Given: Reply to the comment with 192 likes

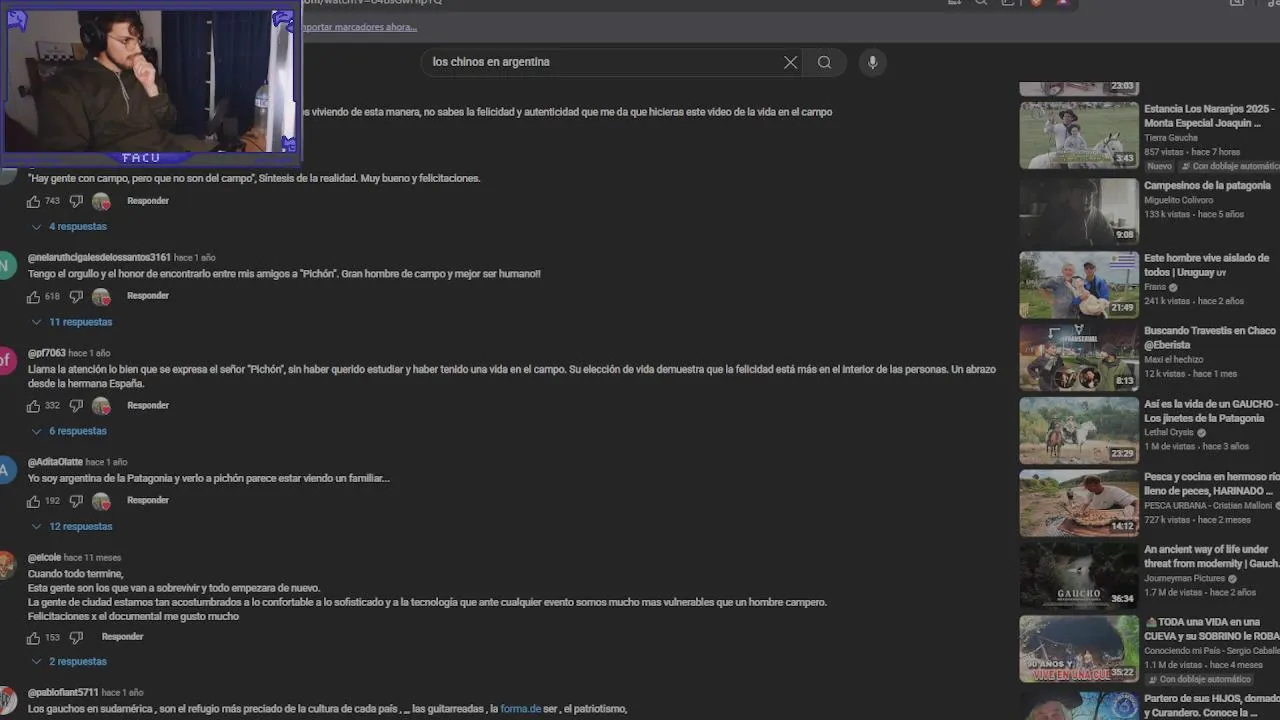Looking at the screenshot, I should (x=148, y=501).
